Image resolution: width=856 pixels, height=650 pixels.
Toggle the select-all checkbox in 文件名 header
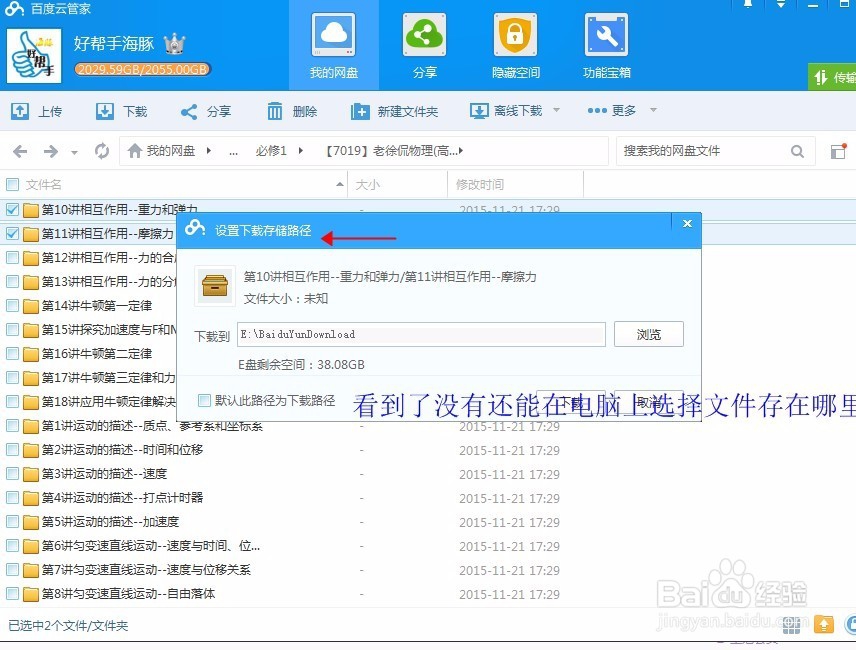13,185
